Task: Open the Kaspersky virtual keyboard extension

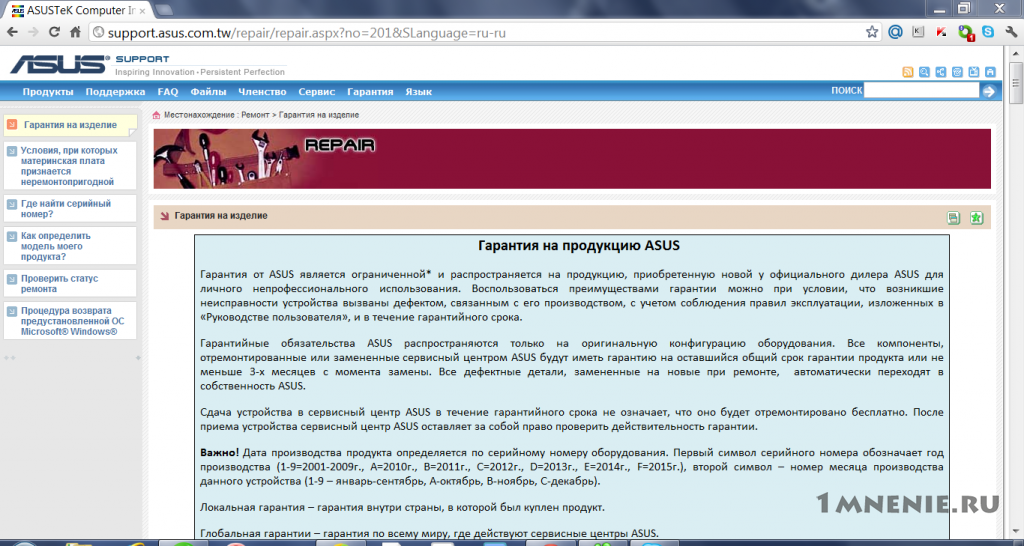Action: 918,32
